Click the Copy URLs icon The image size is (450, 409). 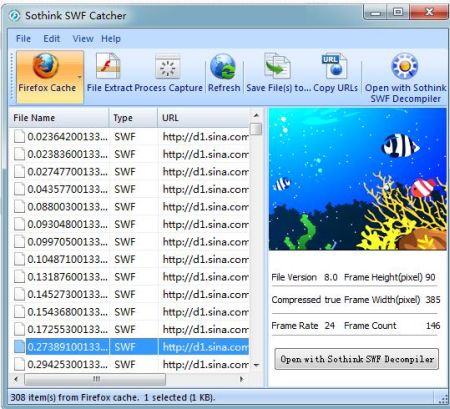334,66
